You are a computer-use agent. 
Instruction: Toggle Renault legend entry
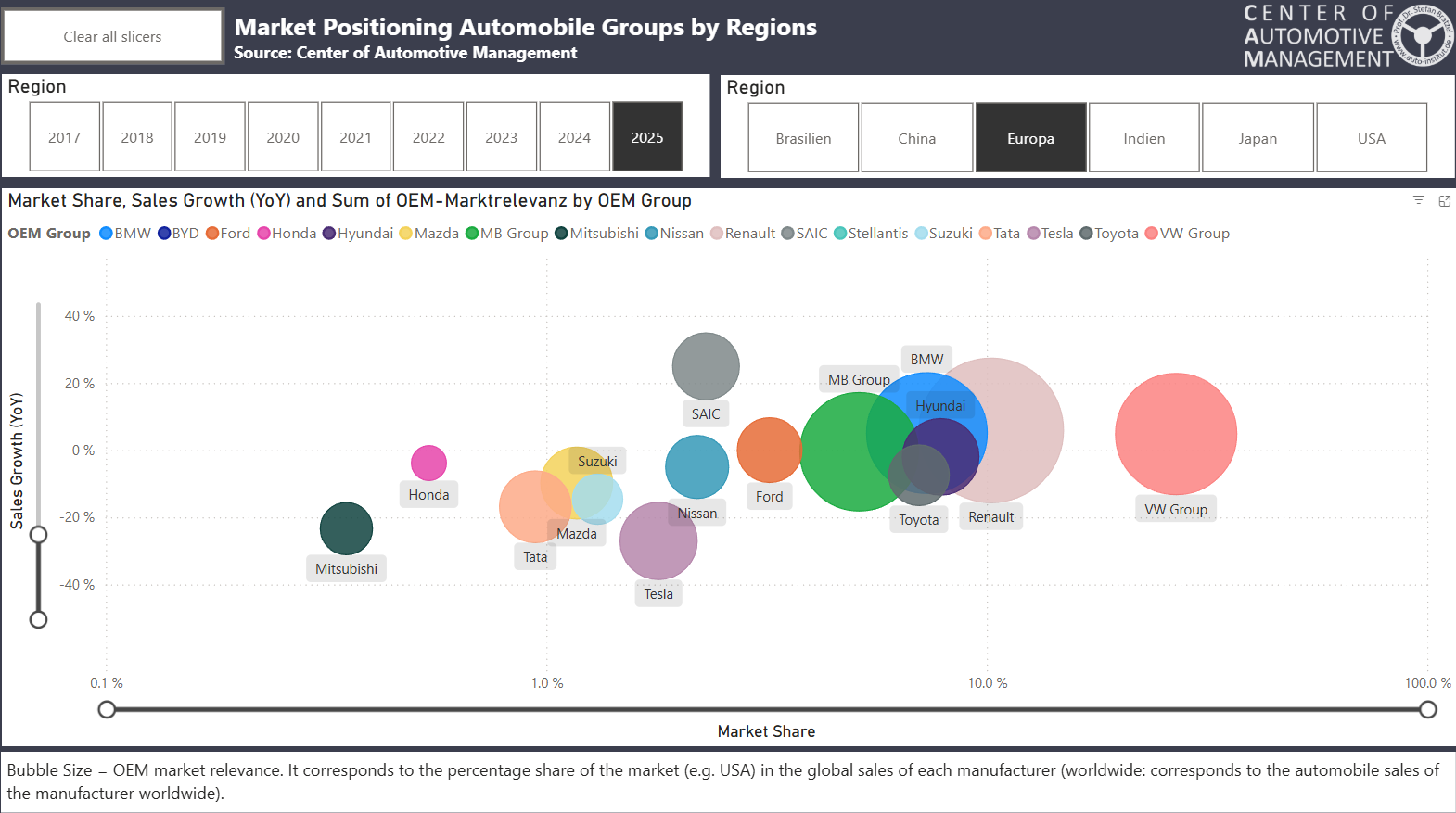pos(743,234)
